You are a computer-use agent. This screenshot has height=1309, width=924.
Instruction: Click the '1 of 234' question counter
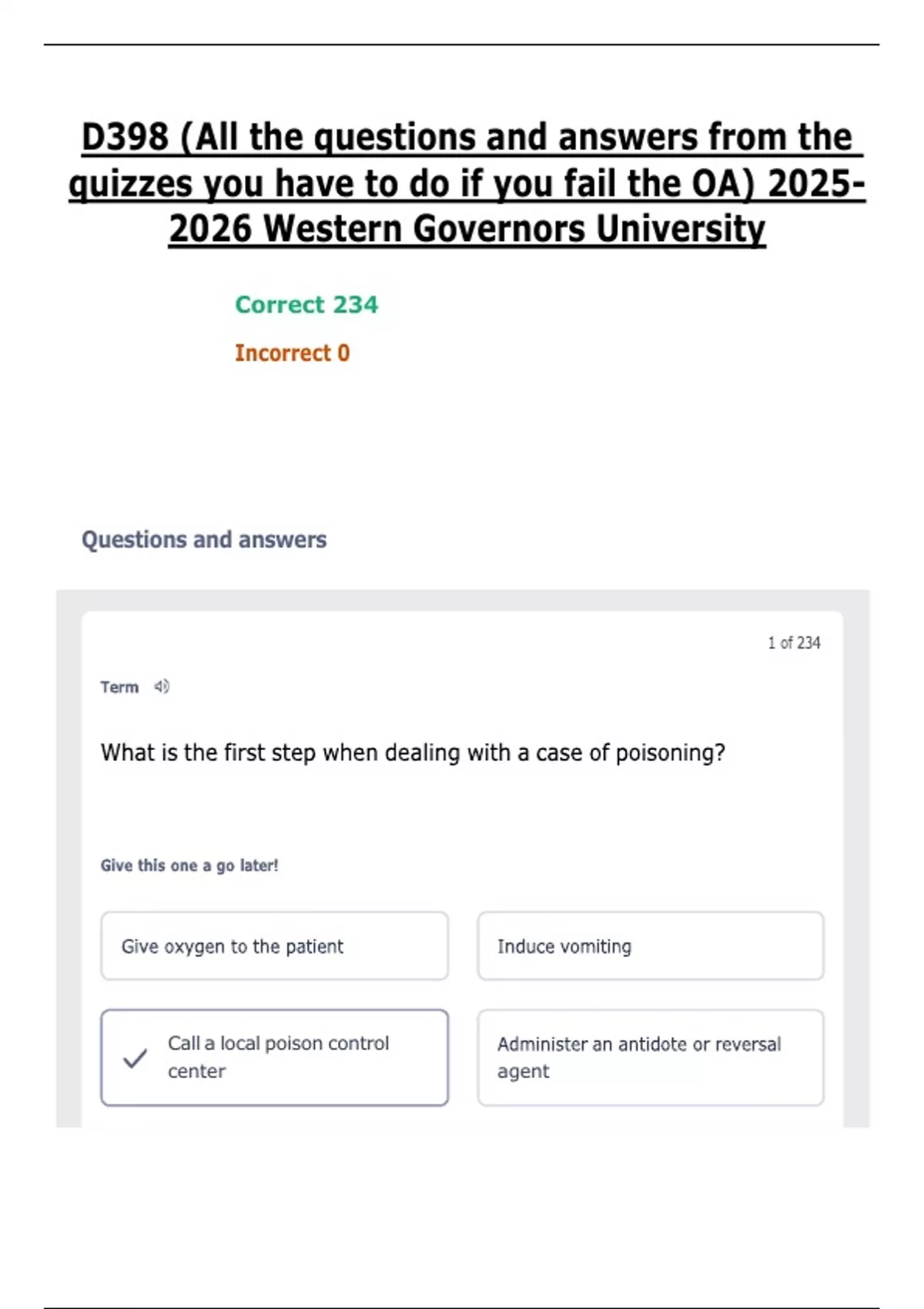pos(794,642)
